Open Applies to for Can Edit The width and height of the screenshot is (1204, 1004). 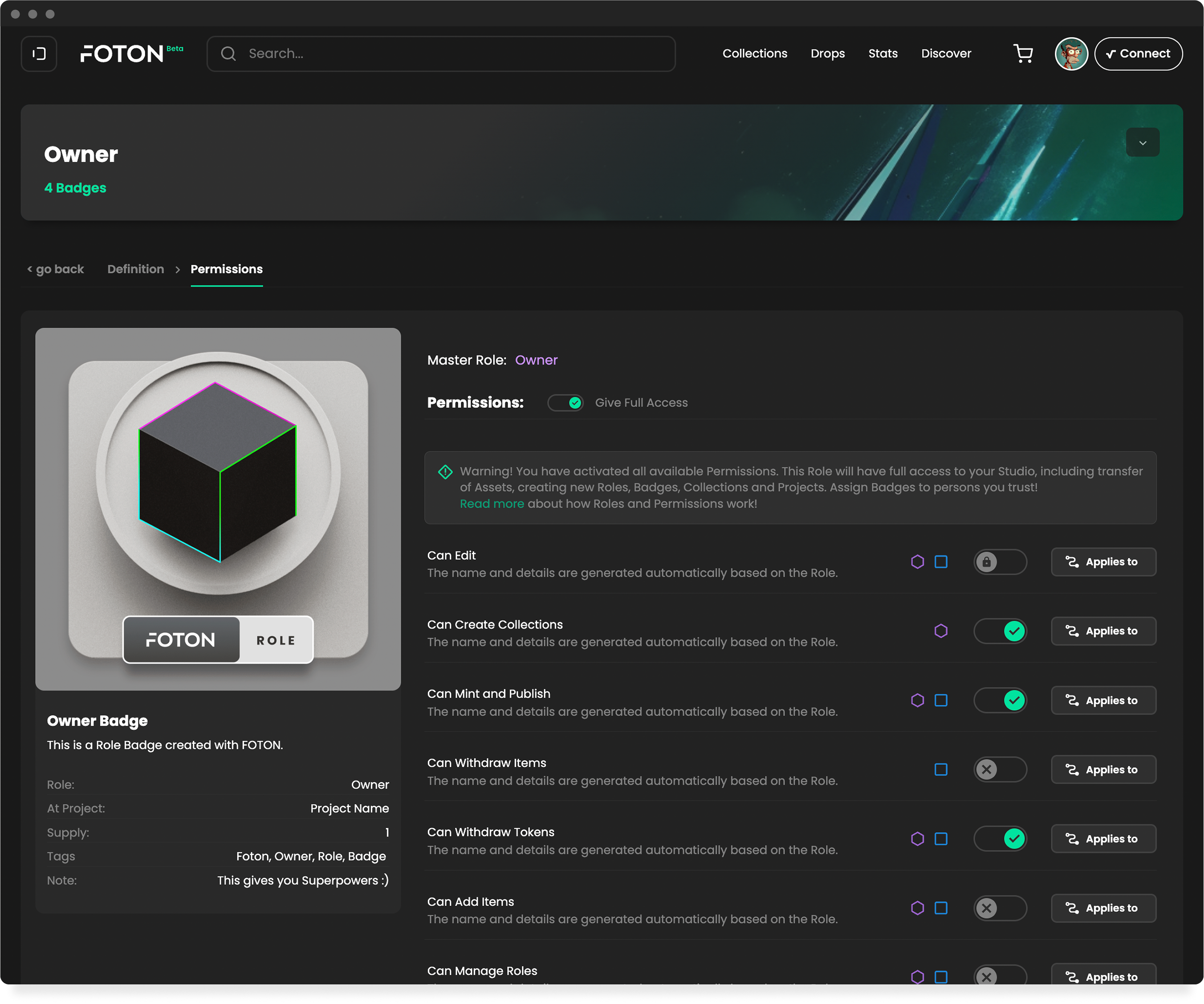(x=1103, y=562)
